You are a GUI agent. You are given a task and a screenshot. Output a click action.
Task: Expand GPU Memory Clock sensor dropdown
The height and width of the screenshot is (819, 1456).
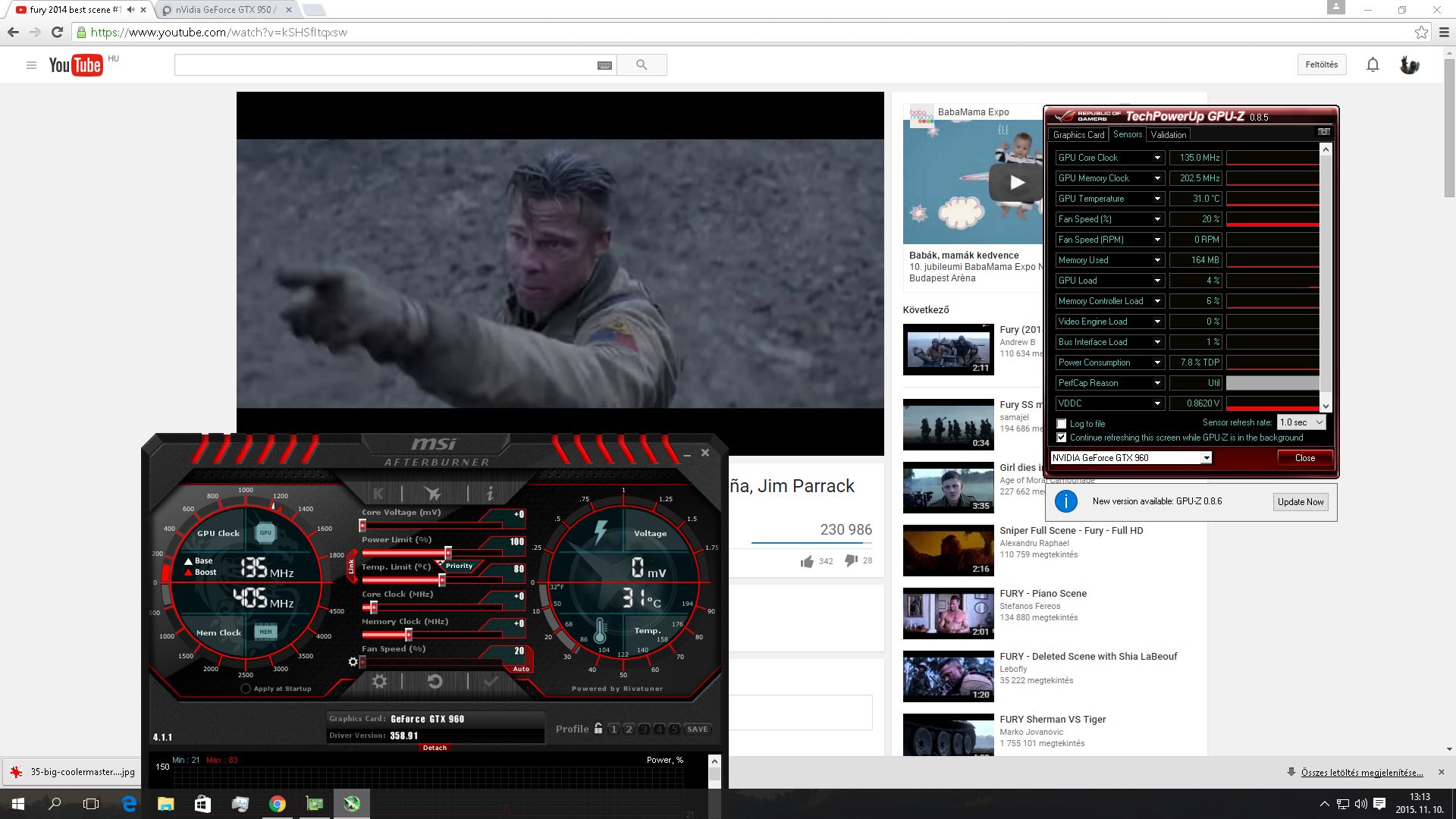[x=1157, y=178]
